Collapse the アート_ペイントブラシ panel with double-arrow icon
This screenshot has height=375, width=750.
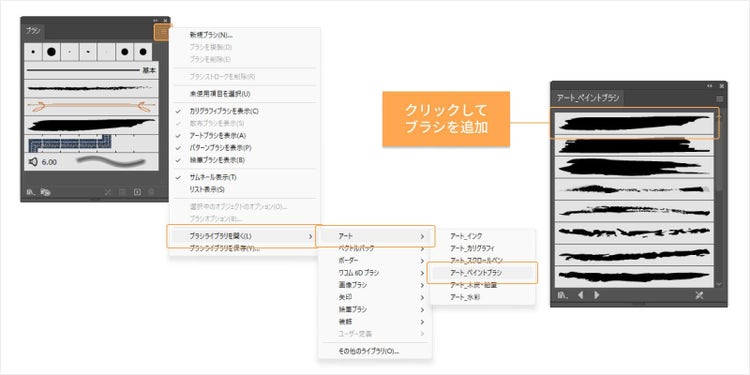tap(710, 86)
